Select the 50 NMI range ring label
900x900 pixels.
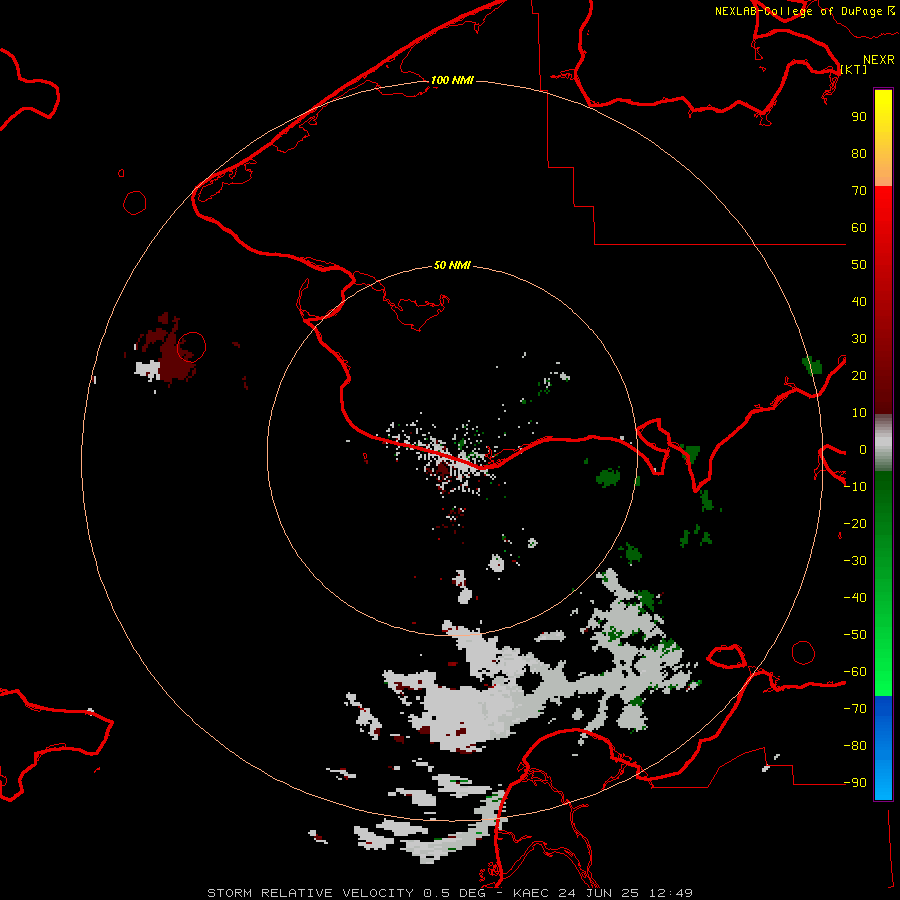point(452,265)
